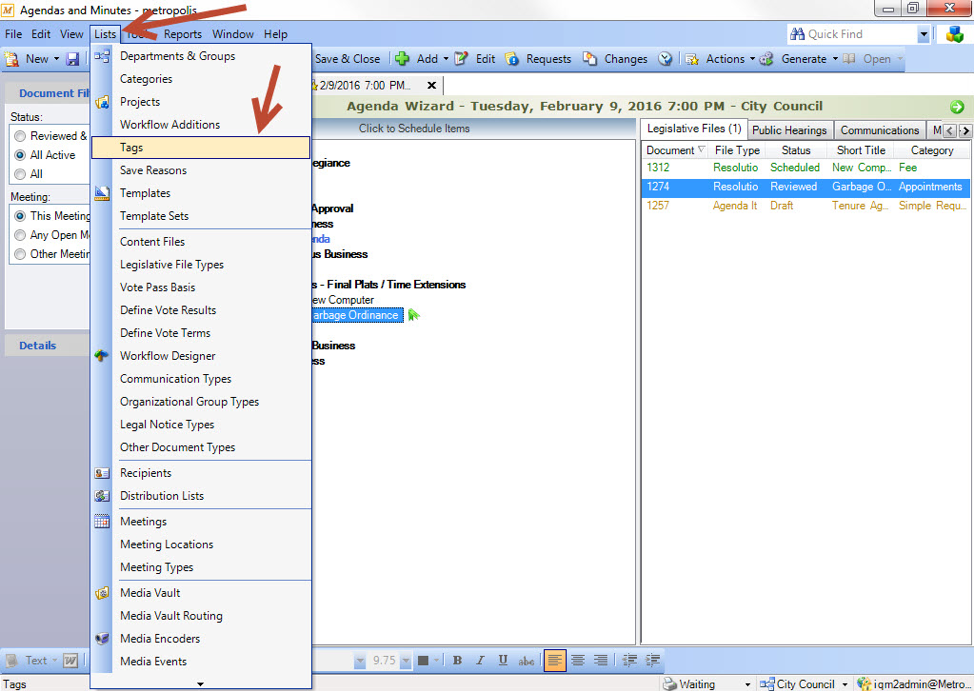The width and height of the screenshot is (974, 691).
Task: Choose Meetings from the Lists menu
Action: point(201,521)
